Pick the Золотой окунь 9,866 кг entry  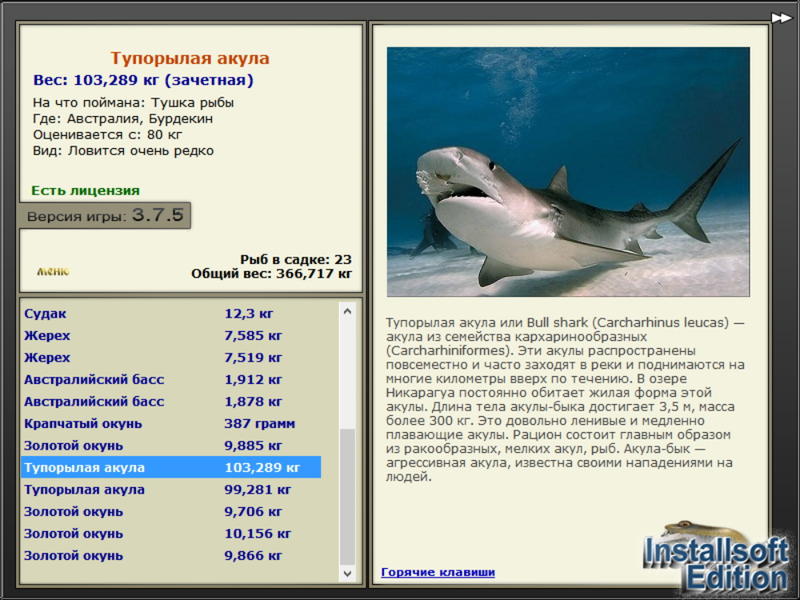pos(171,555)
